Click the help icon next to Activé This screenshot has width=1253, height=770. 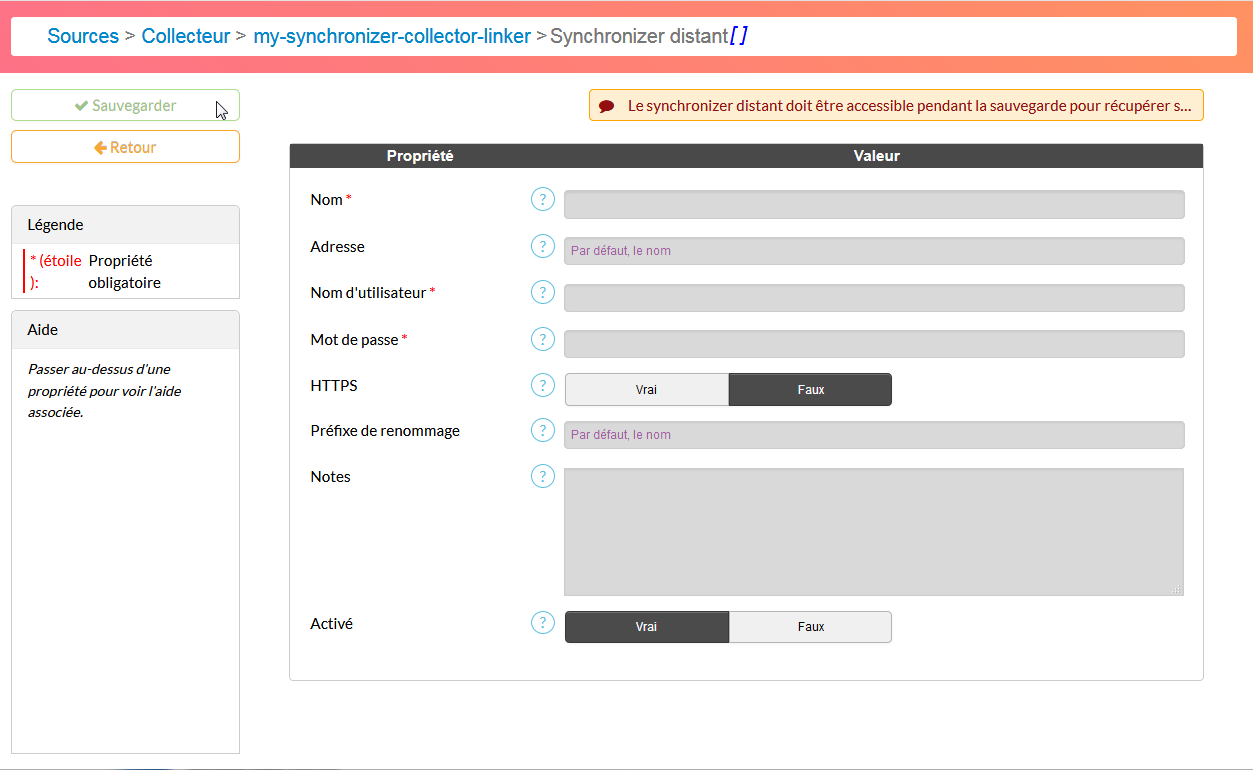542,623
